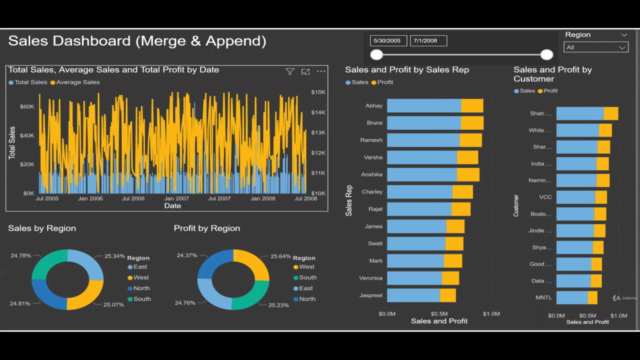640x360 pixels.
Task: Open the Region 'All' dropdown
Action: click(596, 47)
